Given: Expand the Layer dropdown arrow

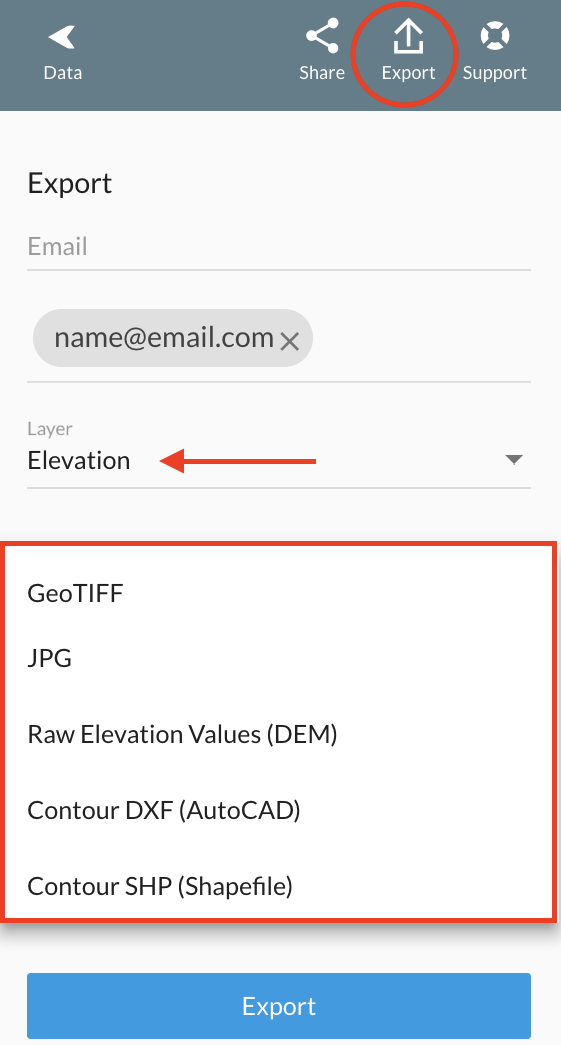Looking at the screenshot, I should click(x=514, y=460).
